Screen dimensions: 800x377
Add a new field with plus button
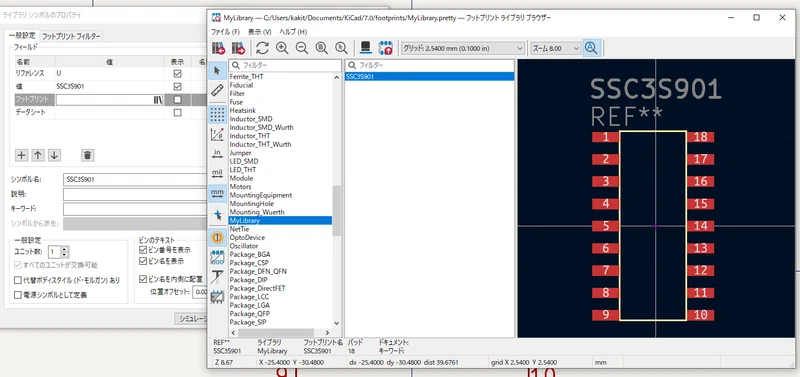pyautogui.click(x=21, y=155)
